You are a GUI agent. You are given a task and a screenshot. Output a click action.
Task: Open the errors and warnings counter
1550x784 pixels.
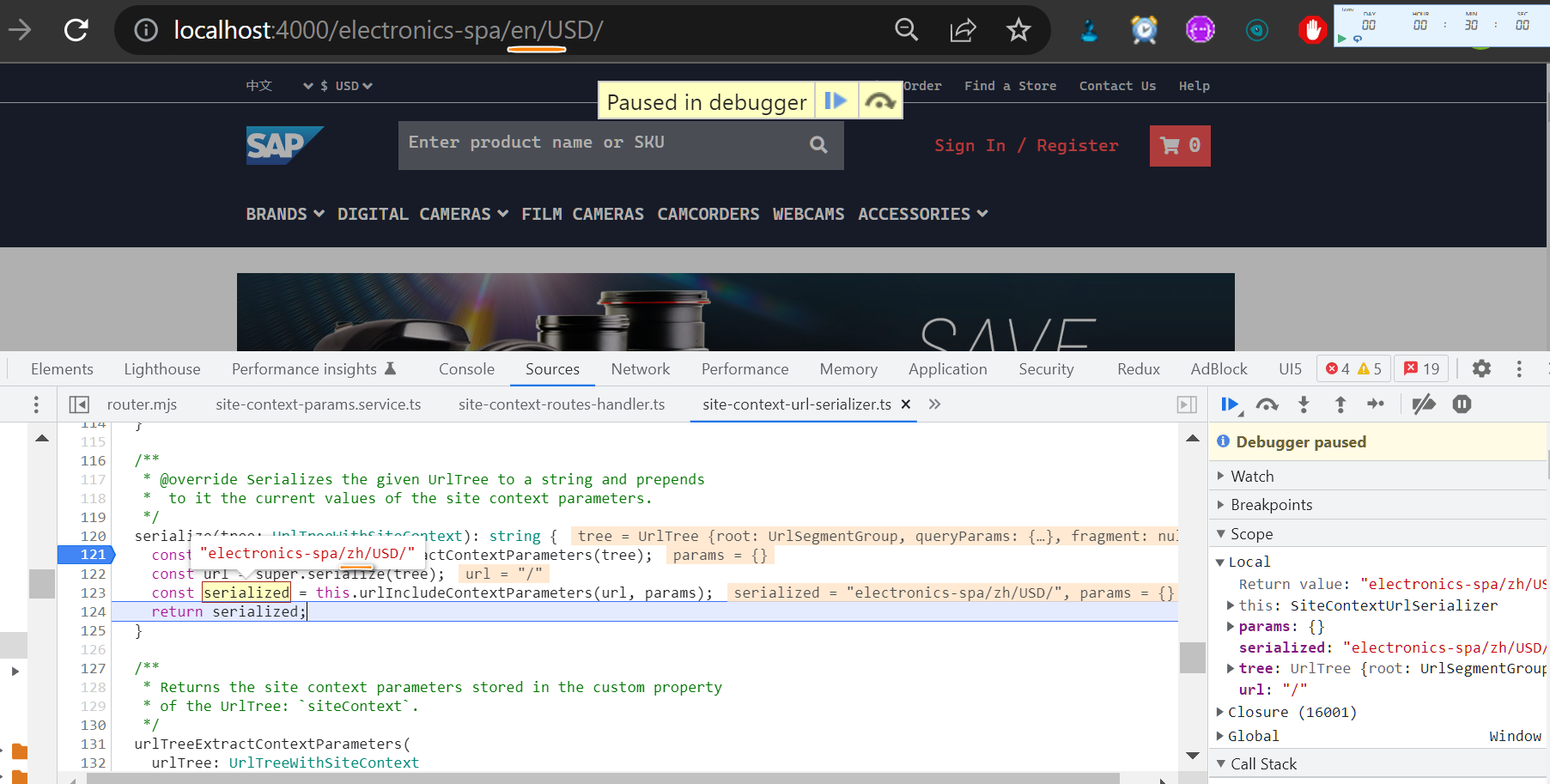coord(1353,368)
